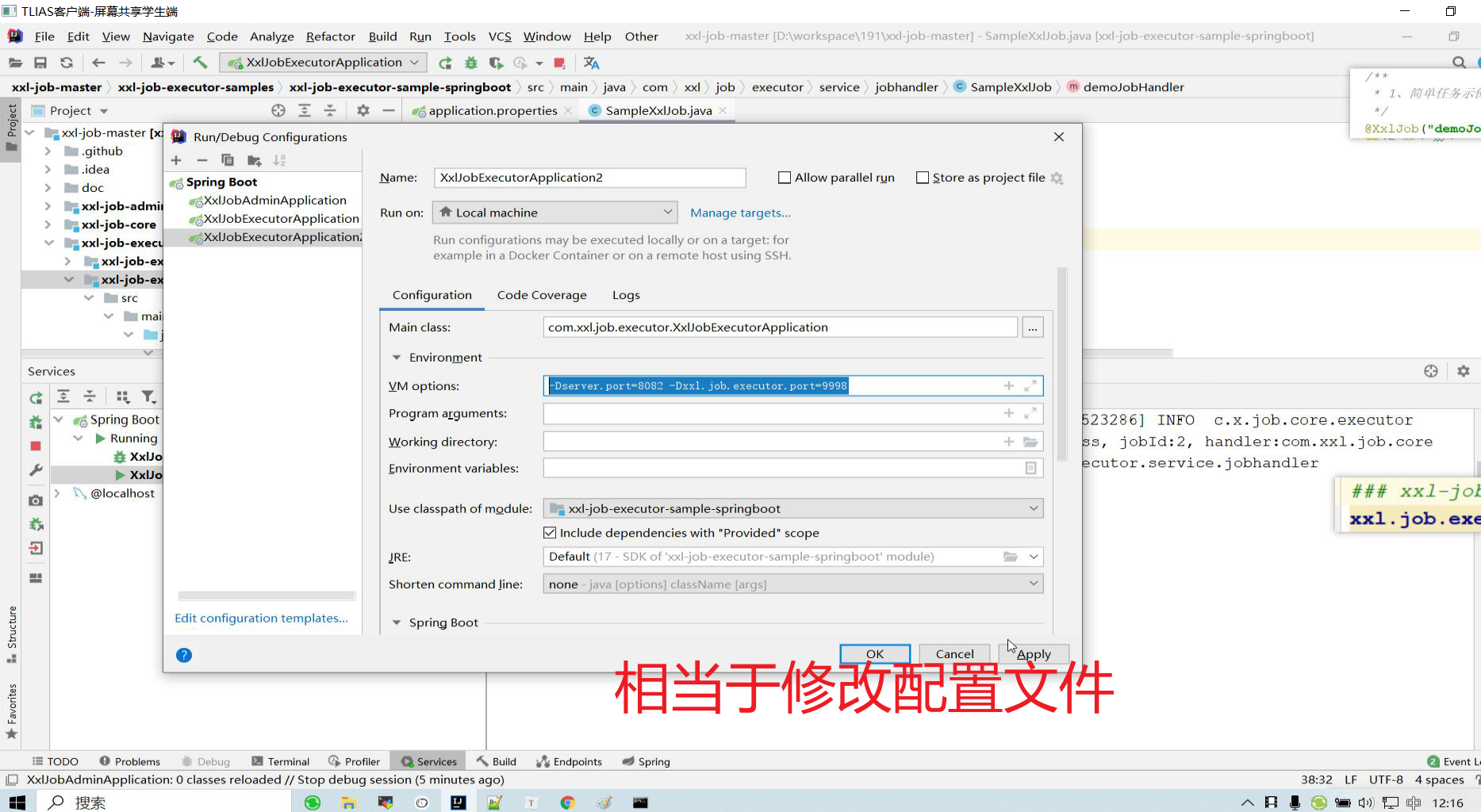Remove selected configuration with minus icon
The width and height of the screenshot is (1481, 812).
pyautogui.click(x=201, y=160)
